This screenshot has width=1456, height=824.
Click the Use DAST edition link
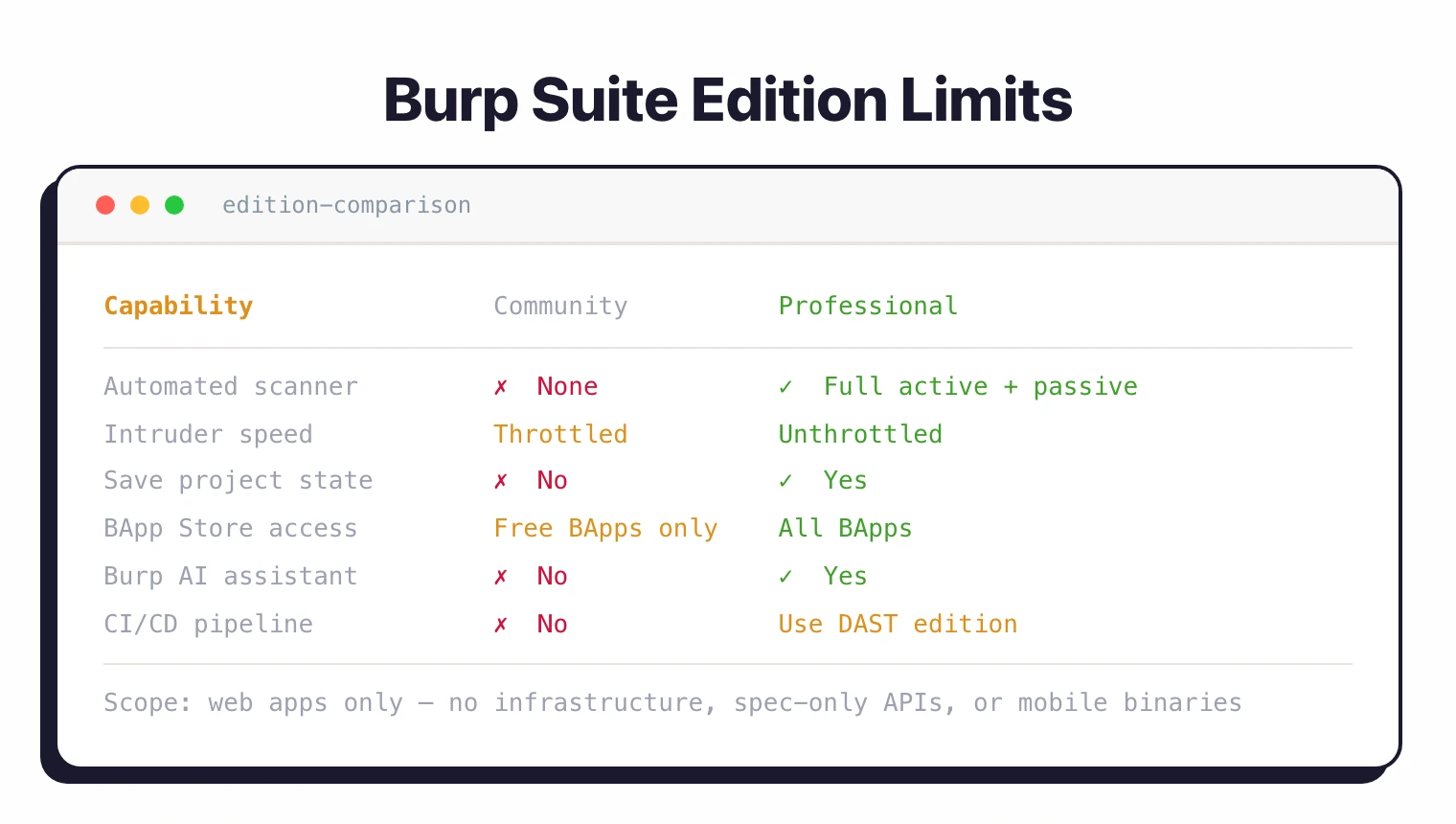pyautogui.click(x=898, y=624)
